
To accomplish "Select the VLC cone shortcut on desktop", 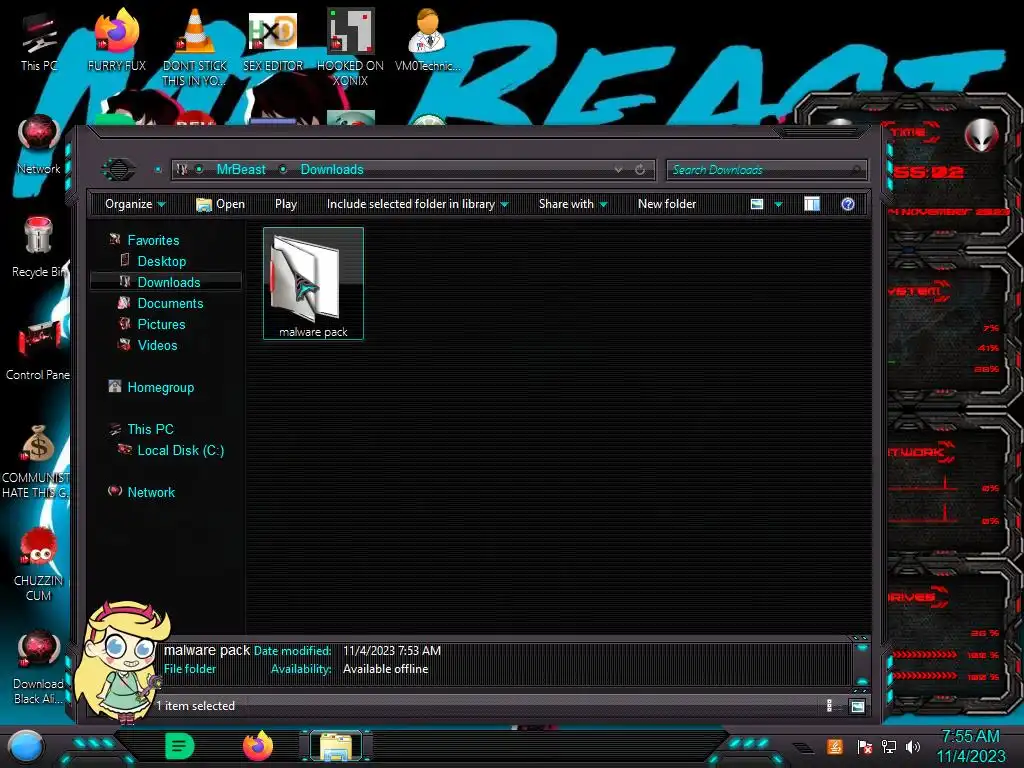I will (195, 46).
